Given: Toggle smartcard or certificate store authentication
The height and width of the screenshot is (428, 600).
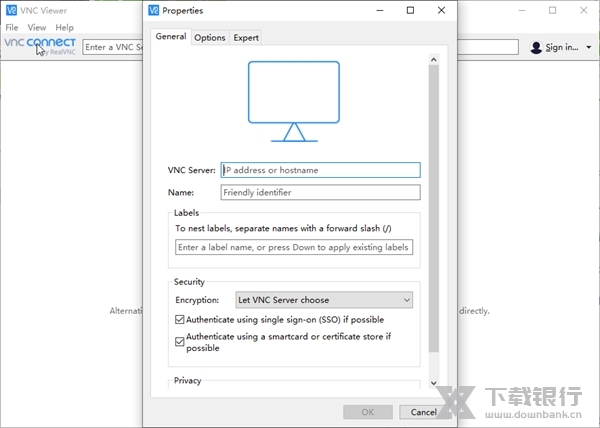Looking at the screenshot, I should (180, 341).
